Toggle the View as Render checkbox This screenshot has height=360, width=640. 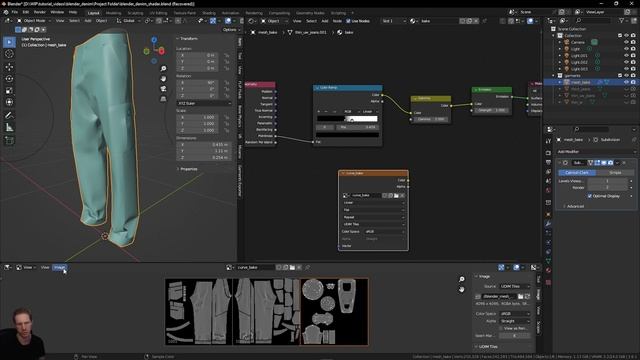[x=501, y=328]
